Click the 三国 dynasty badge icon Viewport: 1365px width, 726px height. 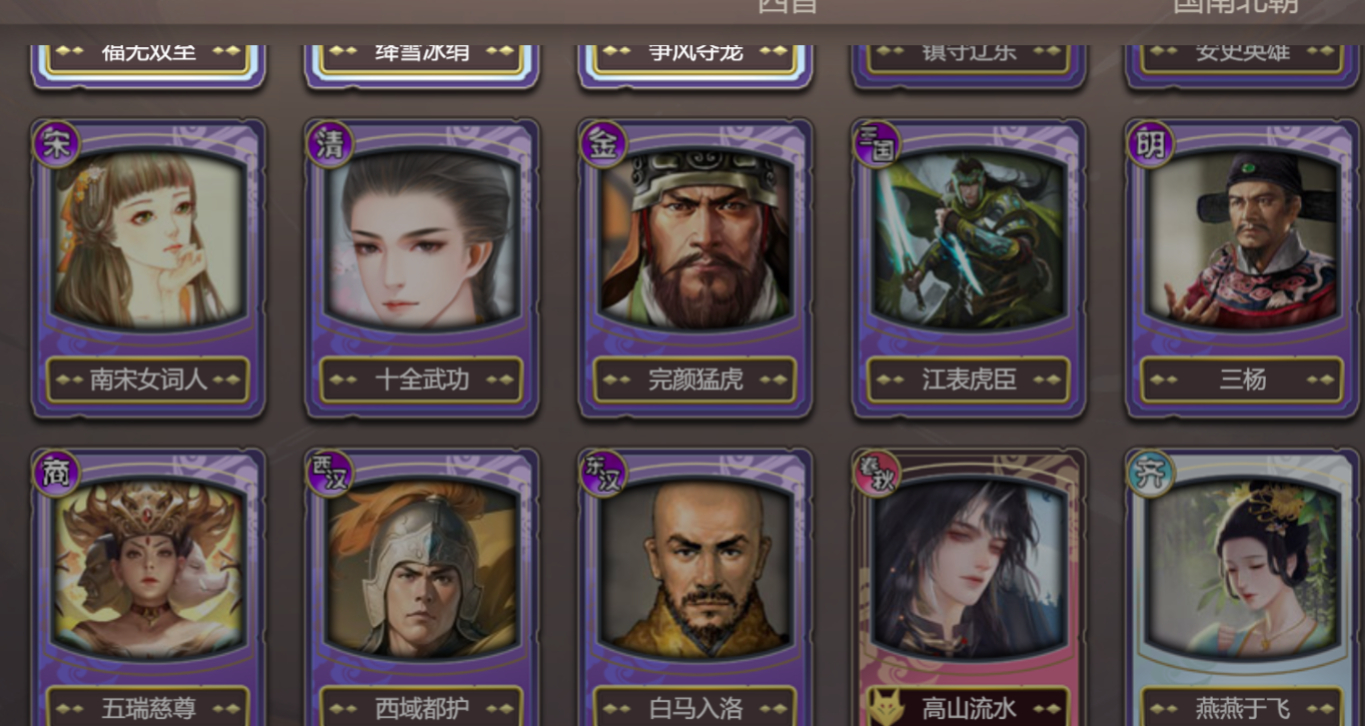(877, 145)
